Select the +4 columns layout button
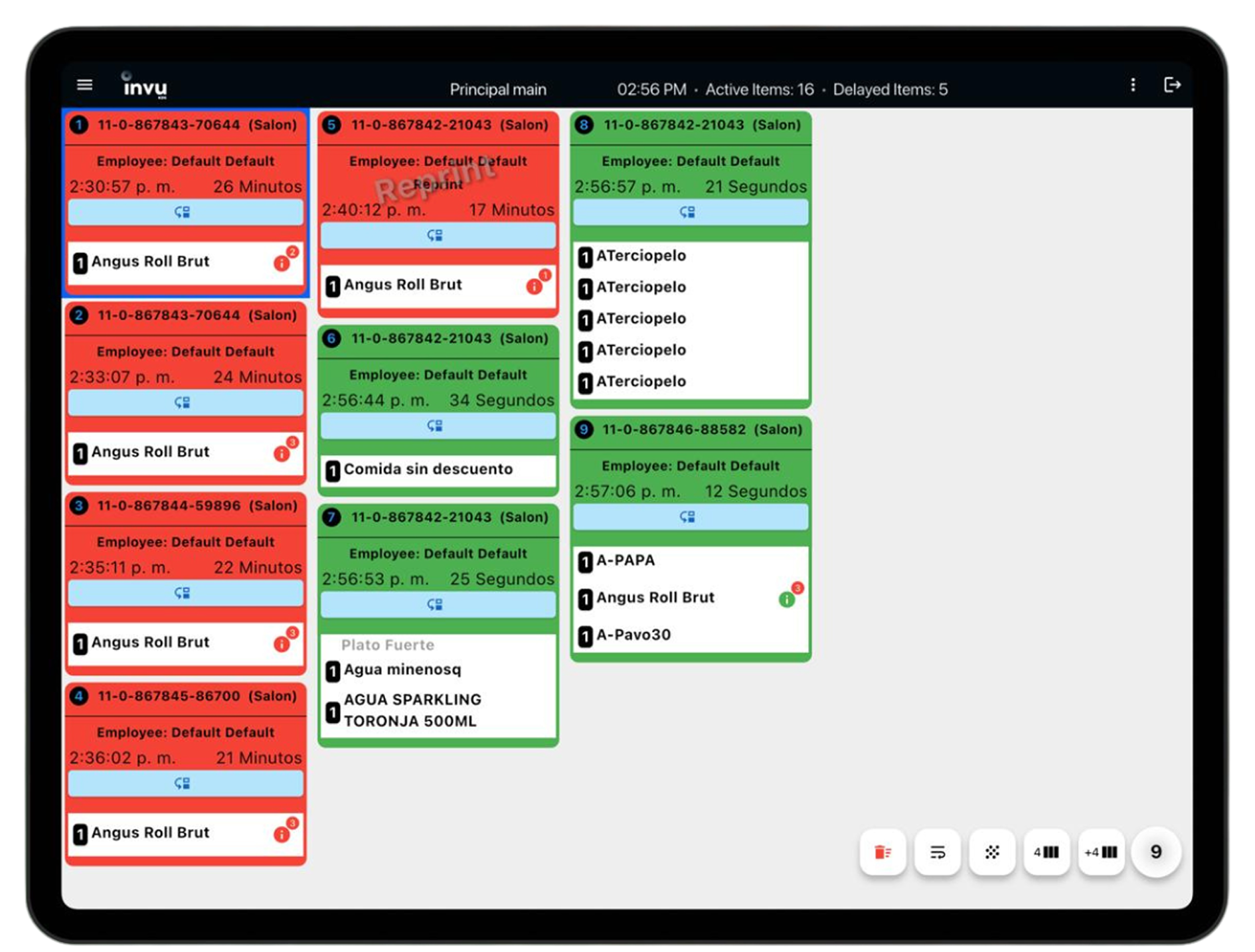Image resolution: width=1255 pixels, height=952 pixels. pyautogui.click(x=1100, y=852)
